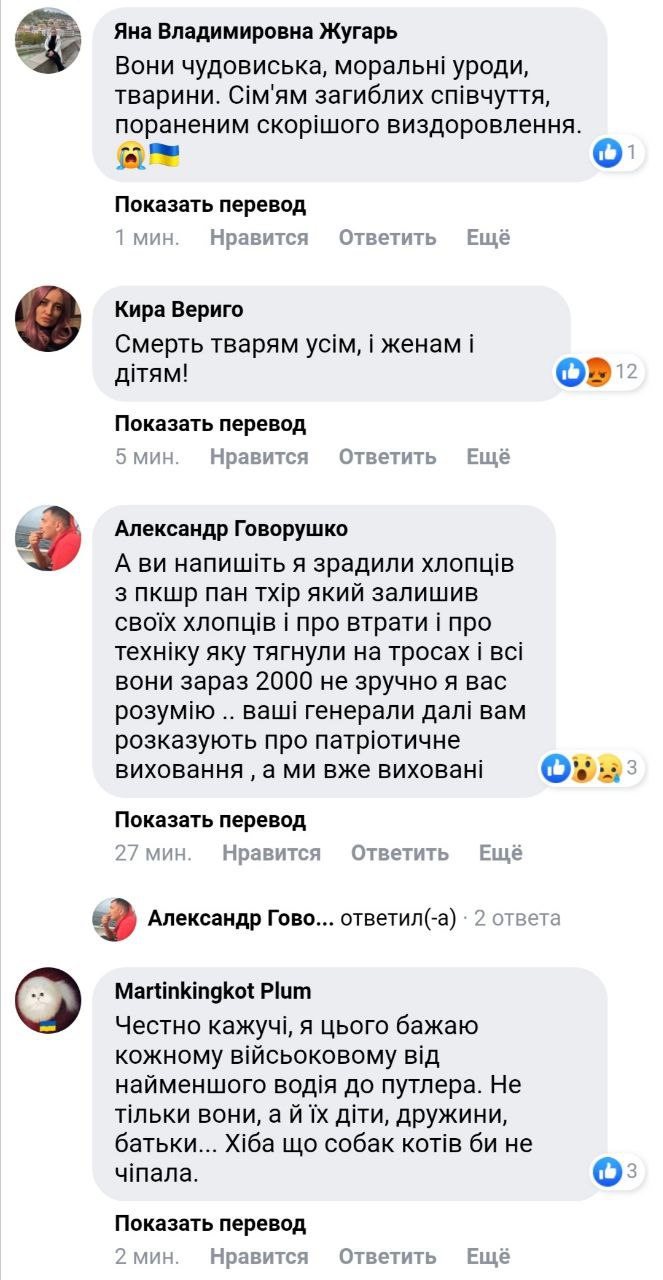Viewport: 663px width, 1280px height.
Task: Click Кира Вериго's profile avatar
Action: [x=48, y=319]
